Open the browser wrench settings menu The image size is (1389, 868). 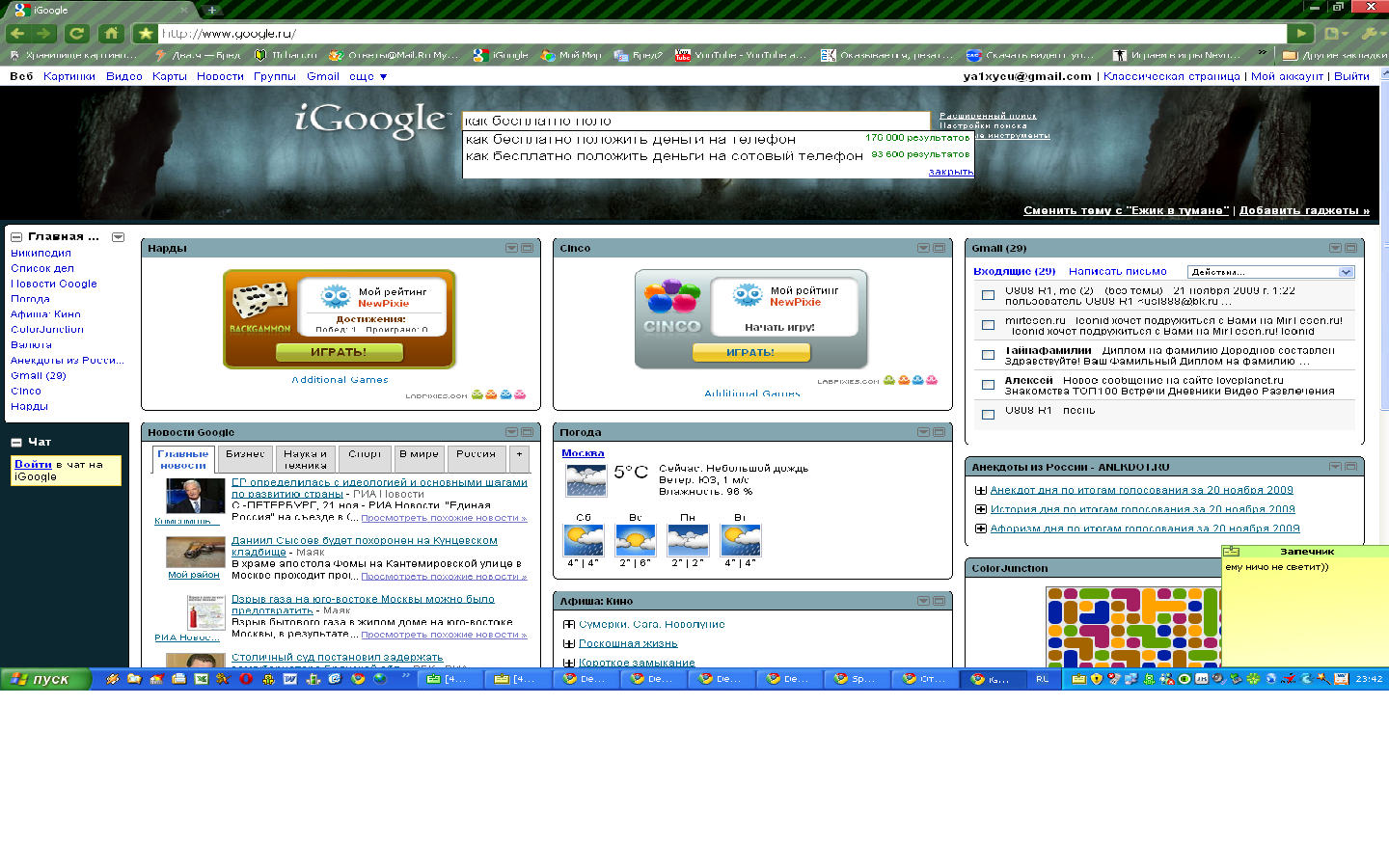click(x=1372, y=33)
